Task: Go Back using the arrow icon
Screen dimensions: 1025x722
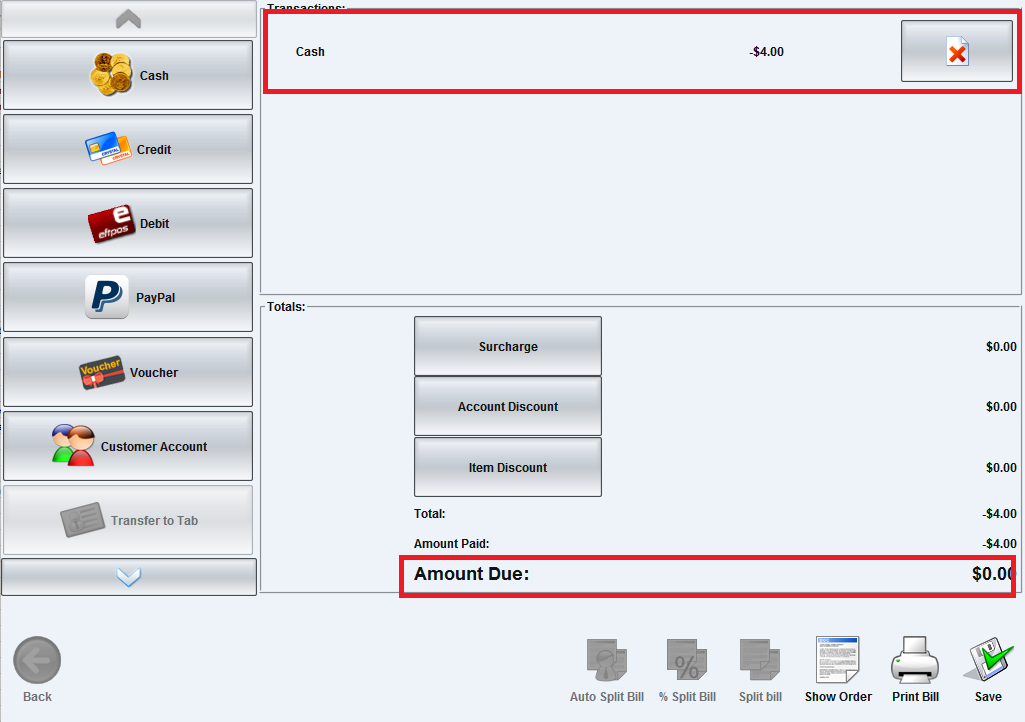Action: point(37,670)
